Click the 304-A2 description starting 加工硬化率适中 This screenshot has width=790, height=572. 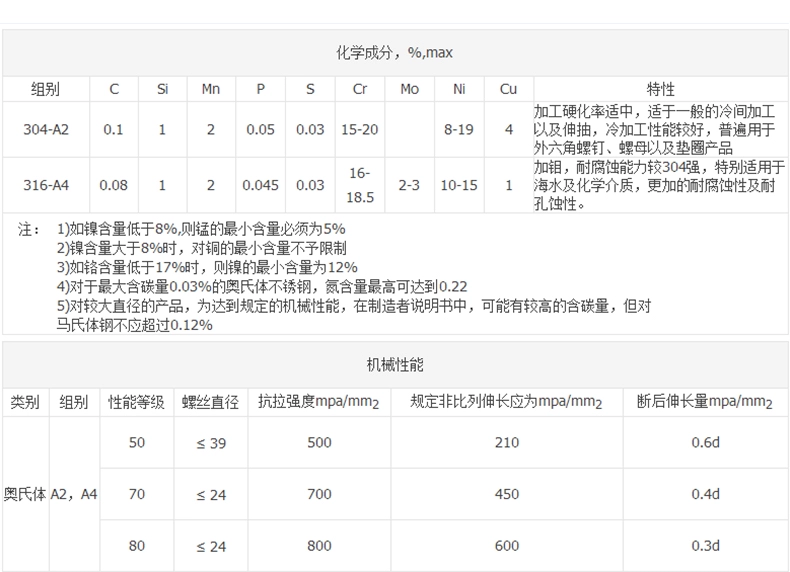coord(654,130)
